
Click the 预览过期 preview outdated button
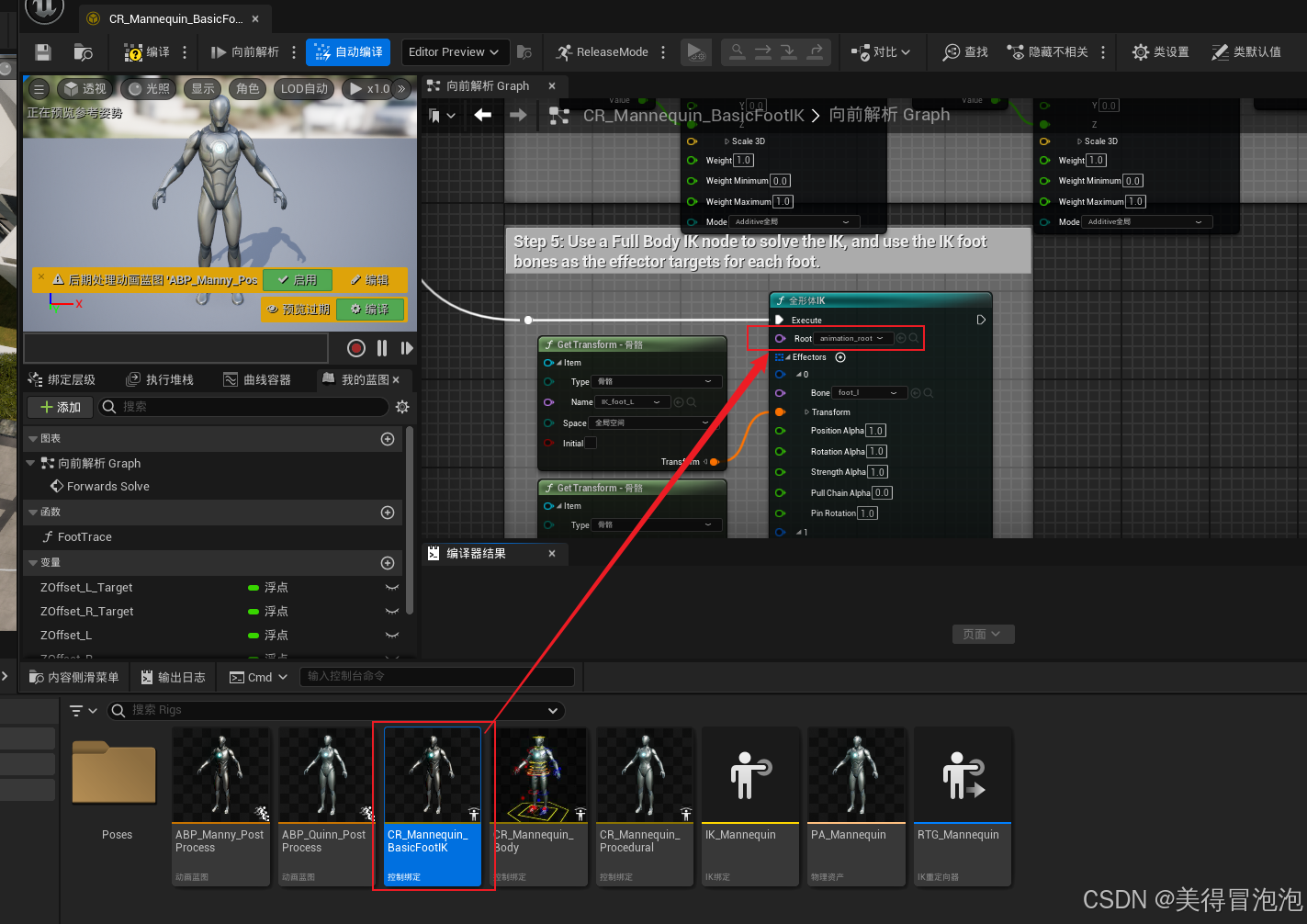tap(299, 310)
